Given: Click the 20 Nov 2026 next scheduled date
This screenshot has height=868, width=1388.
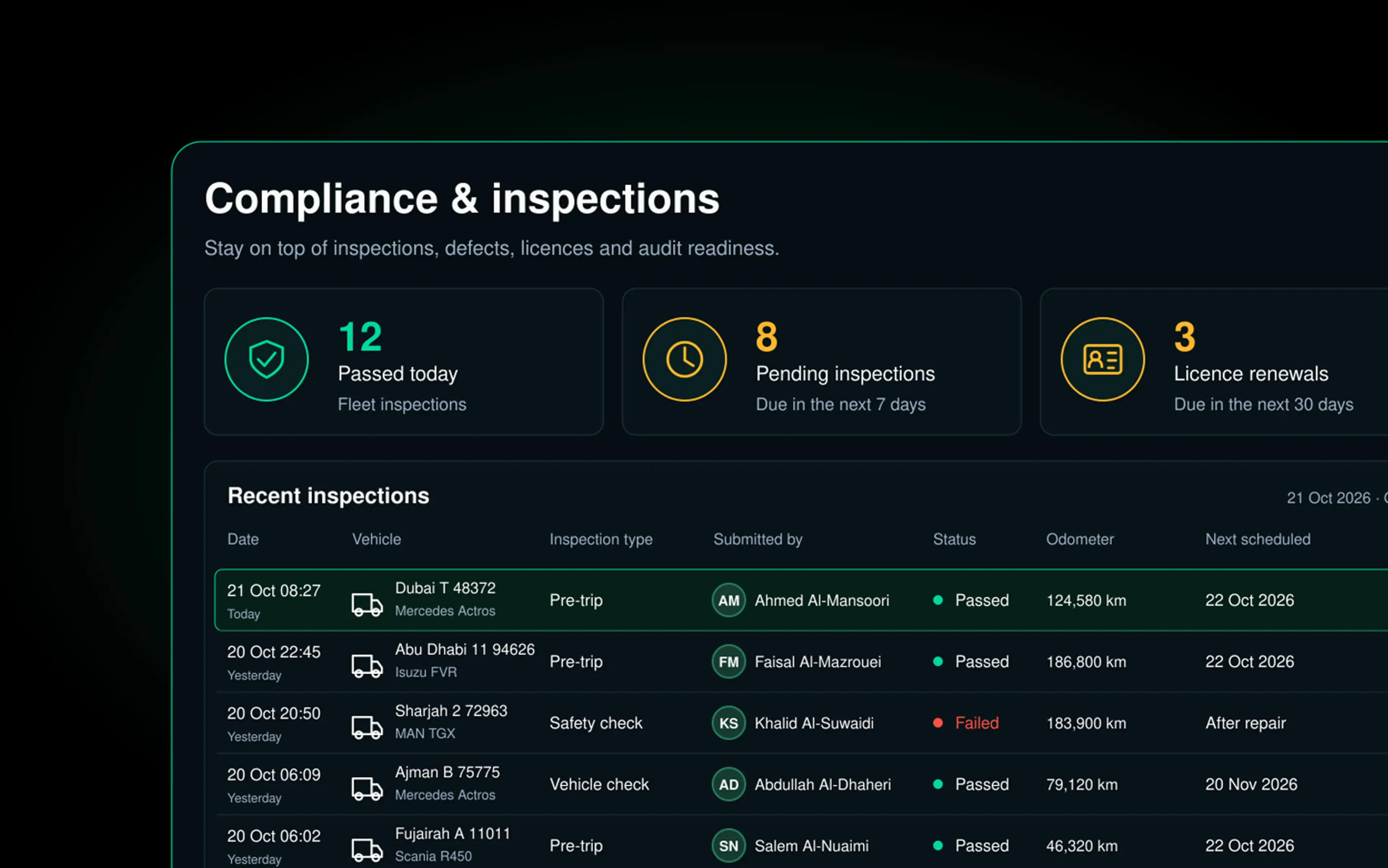Looking at the screenshot, I should tap(1251, 784).
